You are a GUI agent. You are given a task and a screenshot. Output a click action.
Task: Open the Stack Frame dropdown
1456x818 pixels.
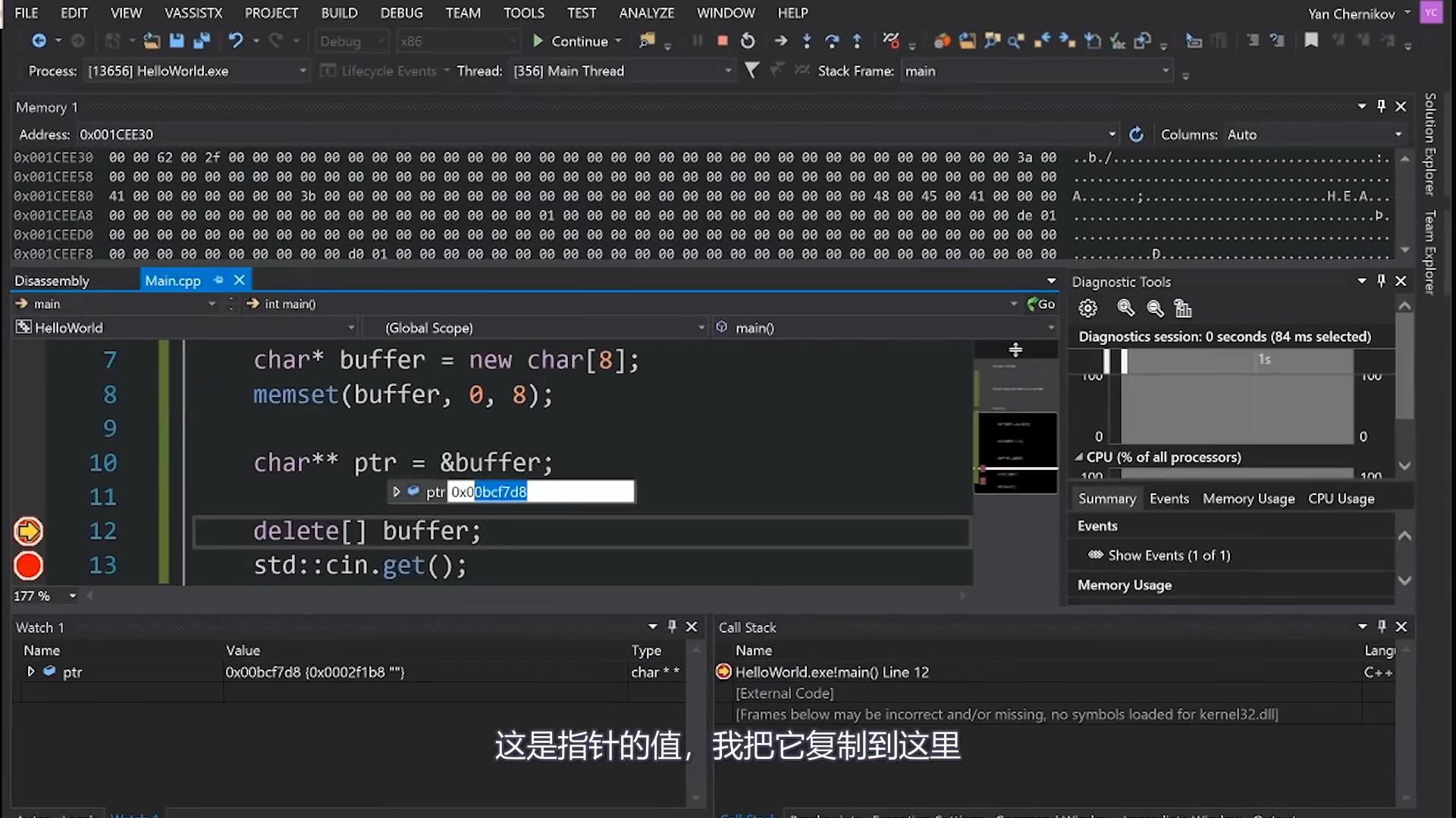(x=1166, y=71)
